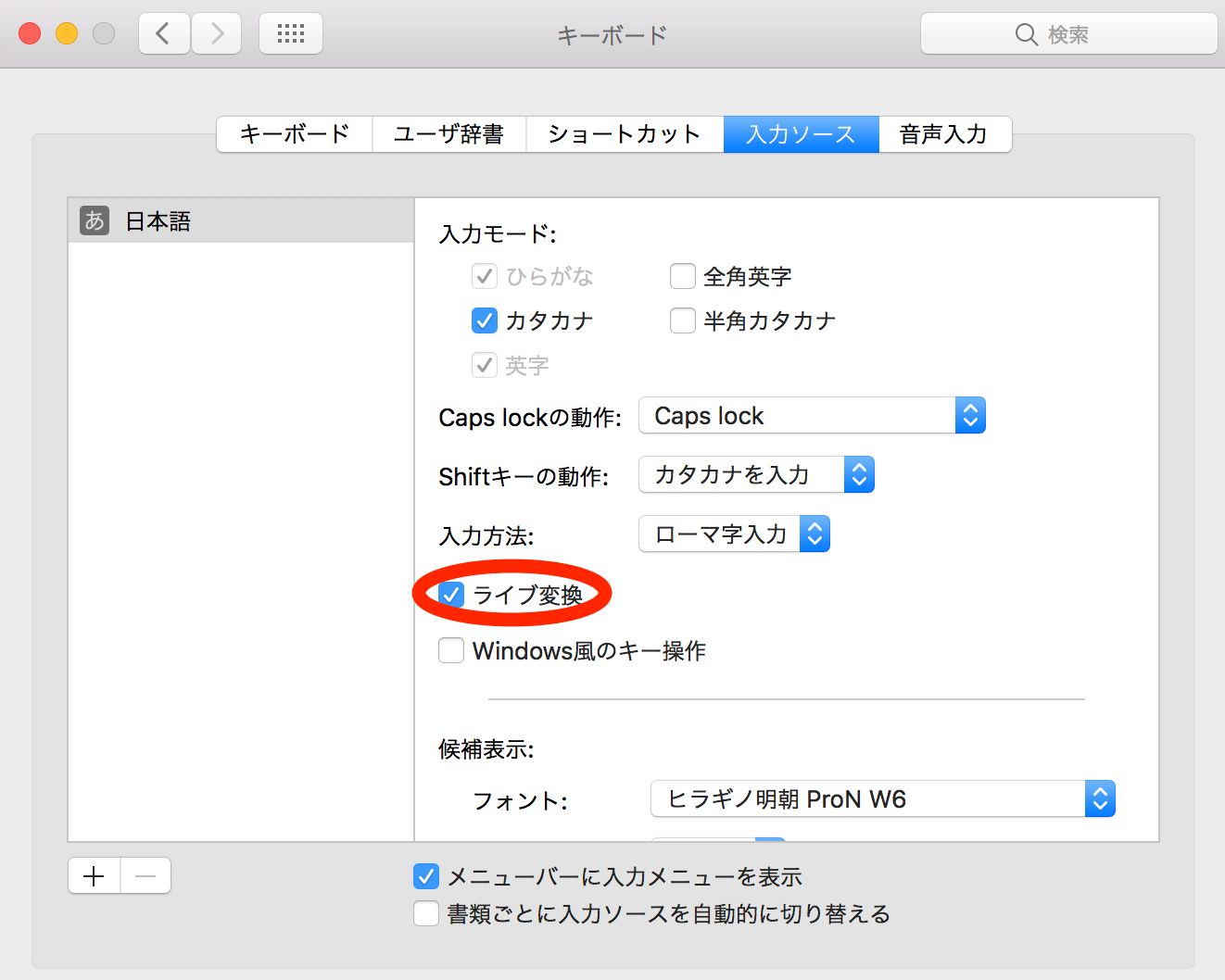Open the 入力方法 ローマ字入力 dropdown
The height and width of the screenshot is (980, 1225).
point(734,534)
